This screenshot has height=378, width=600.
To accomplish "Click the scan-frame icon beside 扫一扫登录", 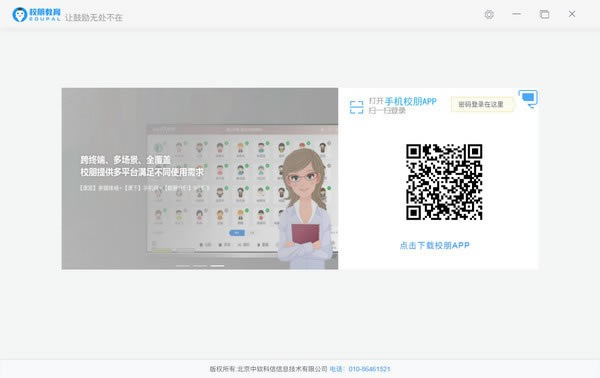I will (x=356, y=107).
